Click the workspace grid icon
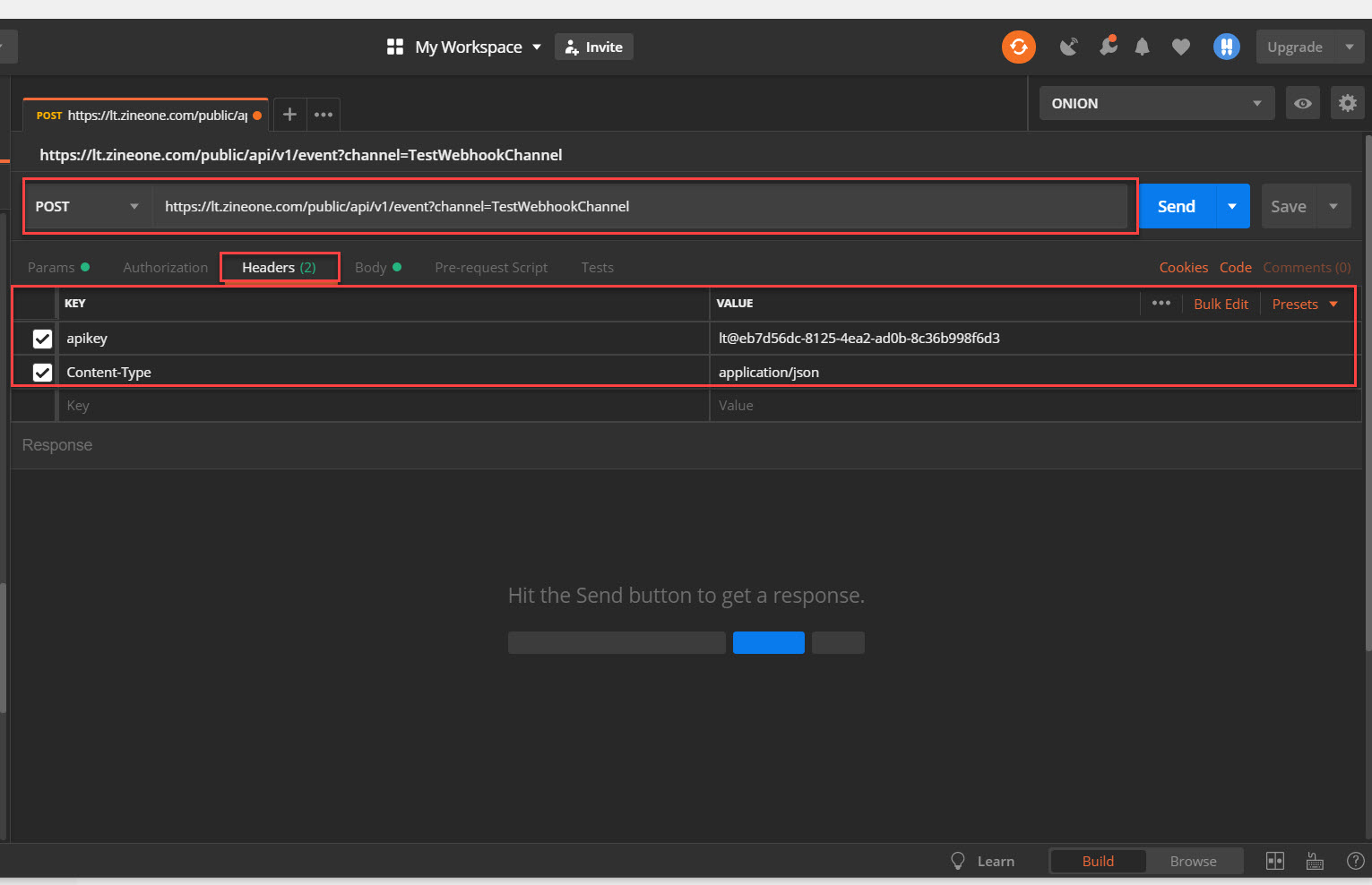 click(394, 47)
